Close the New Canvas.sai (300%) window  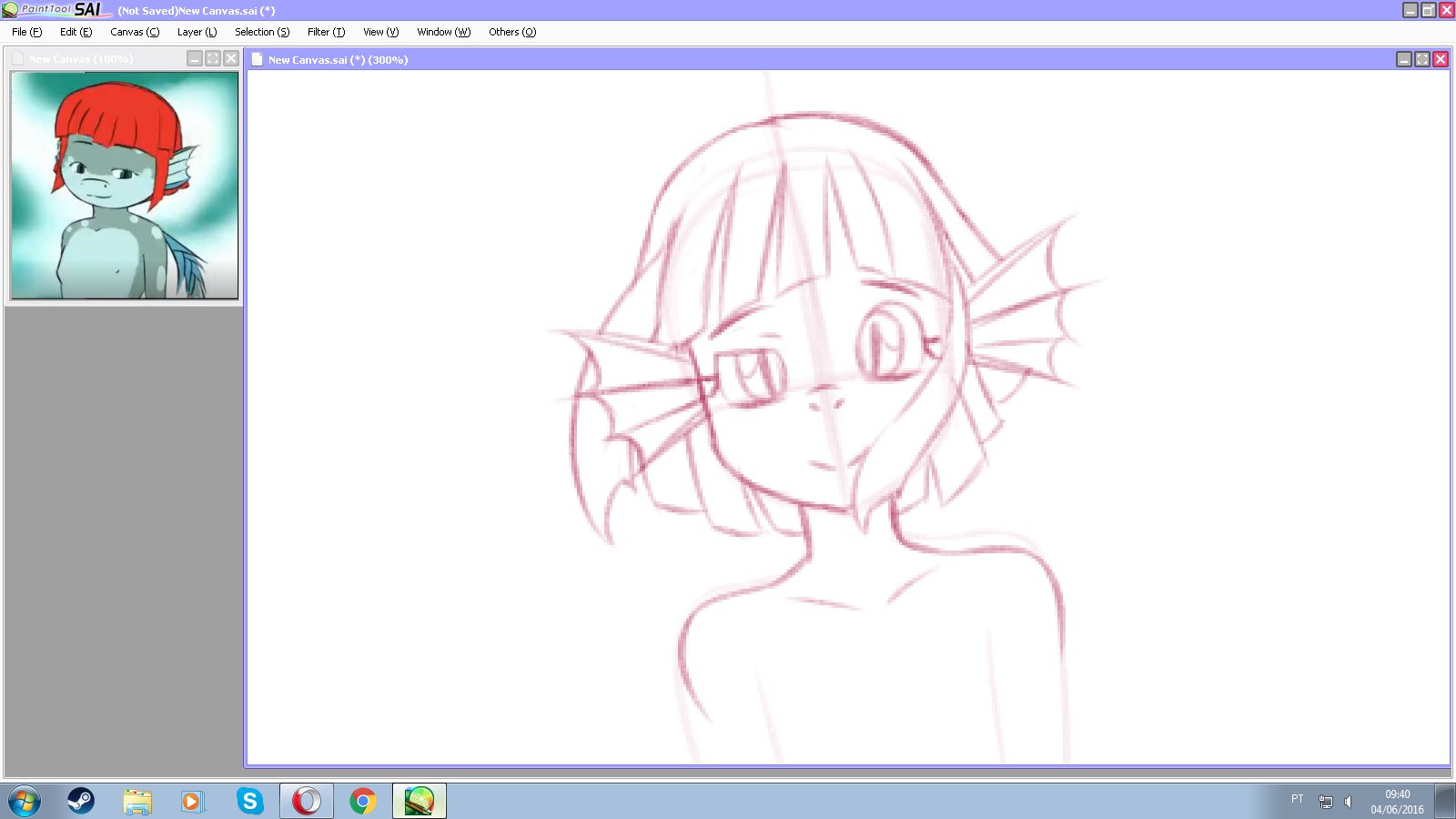(1441, 59)
